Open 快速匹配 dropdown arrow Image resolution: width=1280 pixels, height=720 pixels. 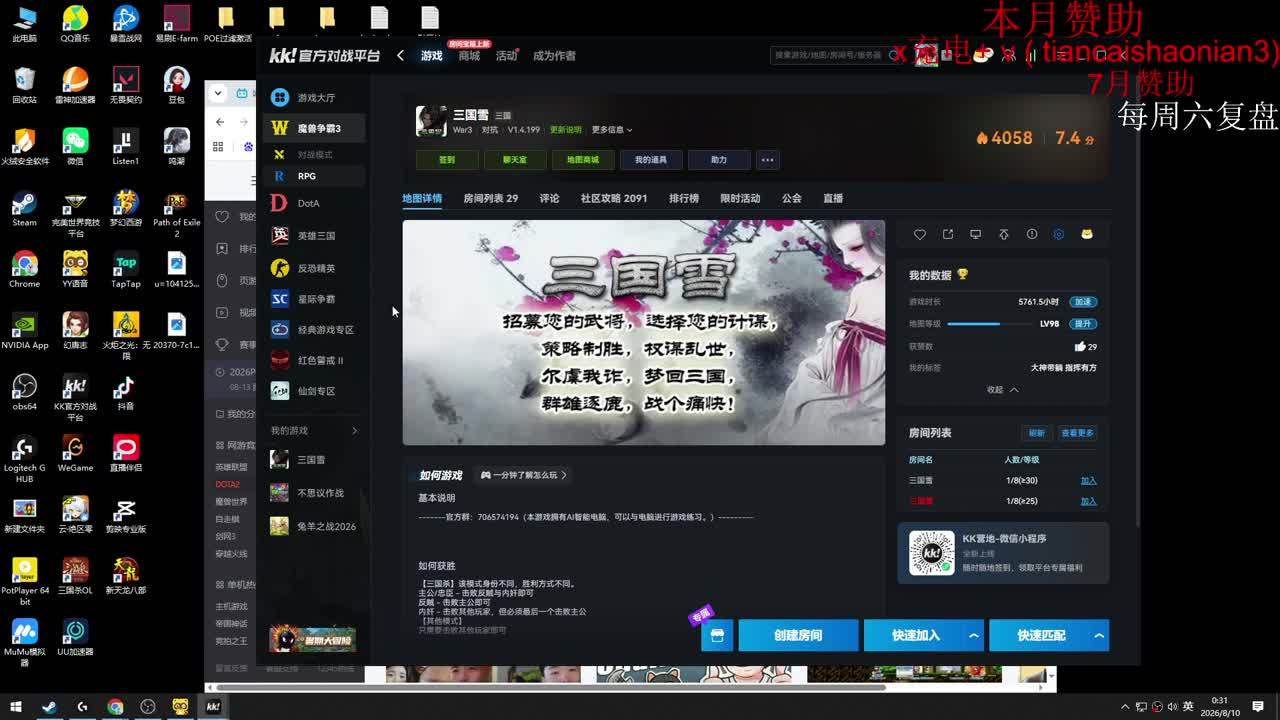click(1099, 636)
